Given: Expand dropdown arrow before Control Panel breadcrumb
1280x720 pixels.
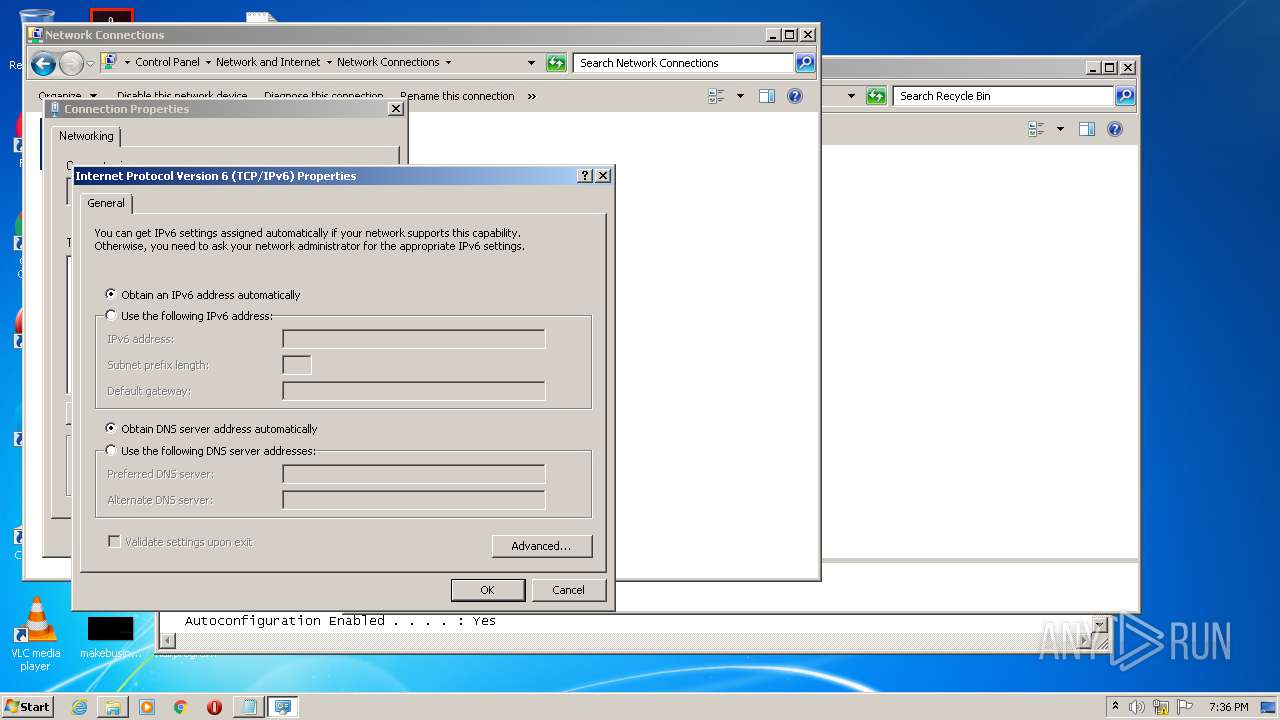Looking at the screenshot, I should point(127,62).
